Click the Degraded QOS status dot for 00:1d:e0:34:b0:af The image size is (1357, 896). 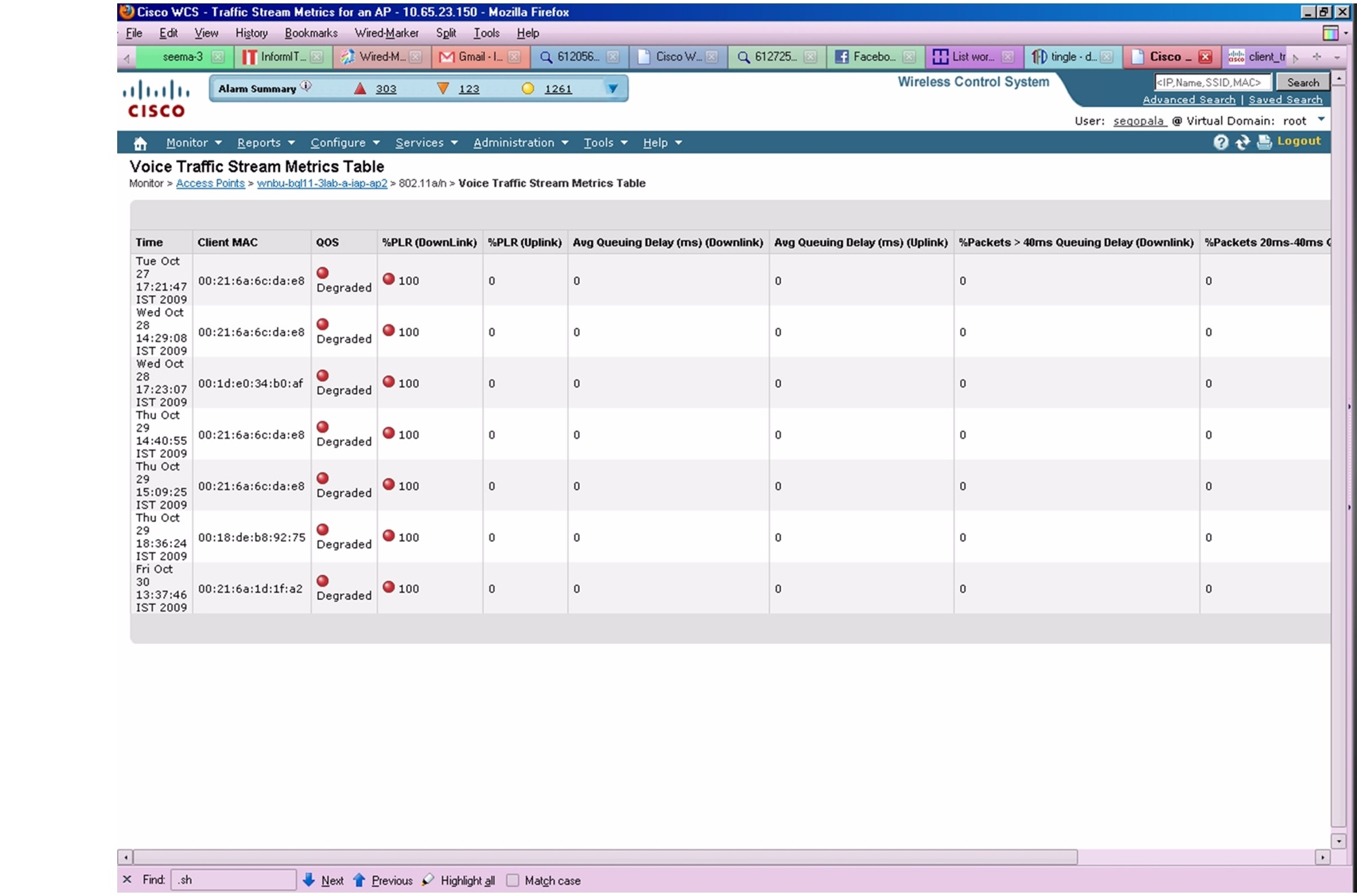[323, 374]
